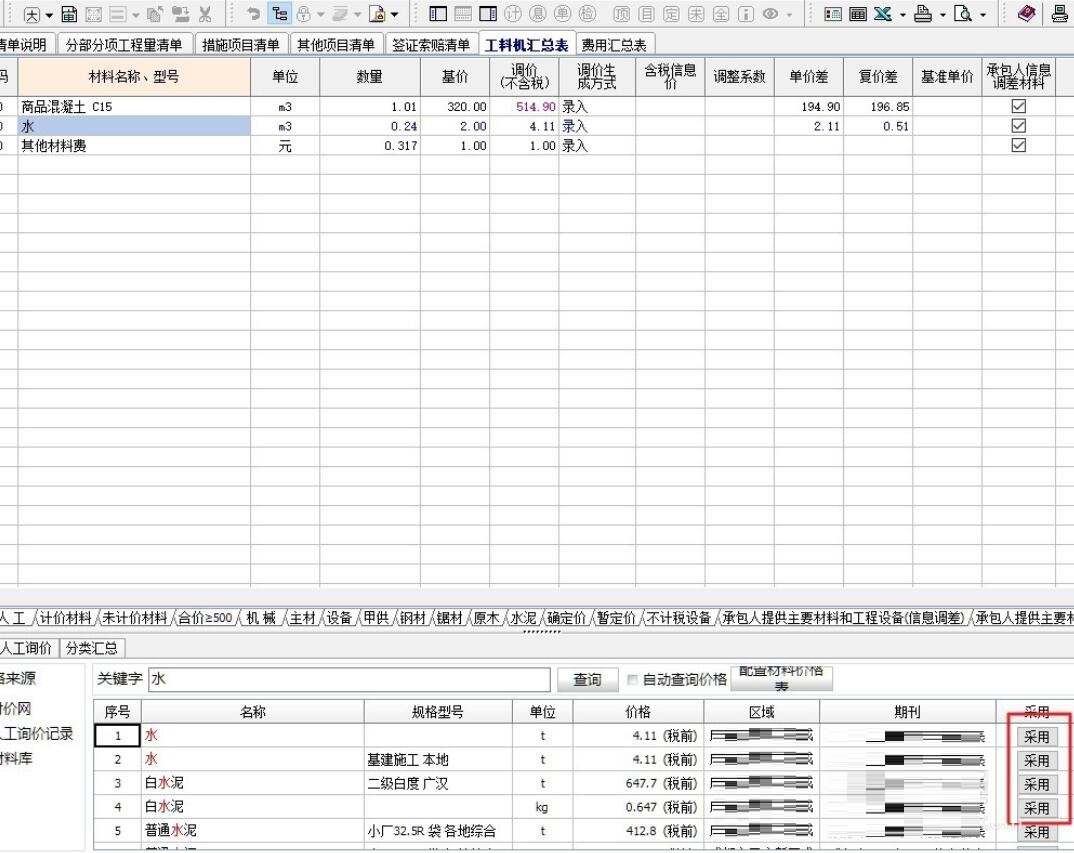Toggle the eye visibility icon in toolbar

pos(771,14)
